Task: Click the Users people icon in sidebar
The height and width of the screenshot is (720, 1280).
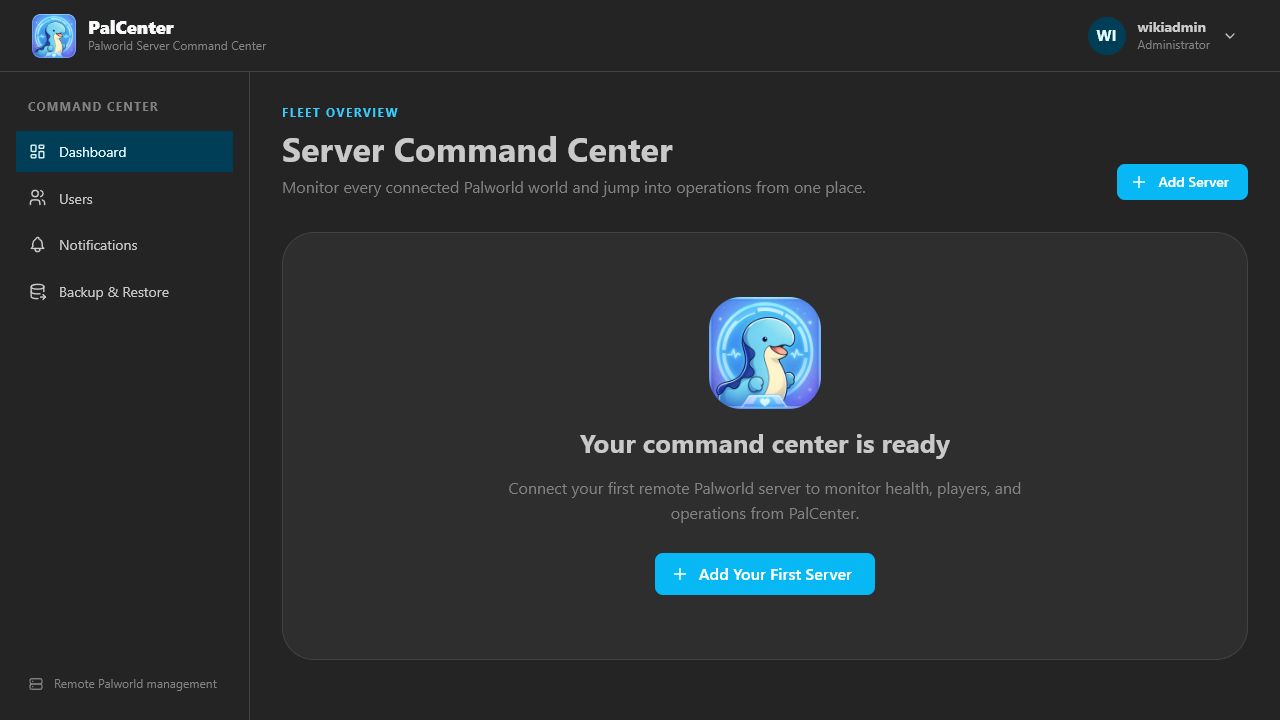Action: 38,198
